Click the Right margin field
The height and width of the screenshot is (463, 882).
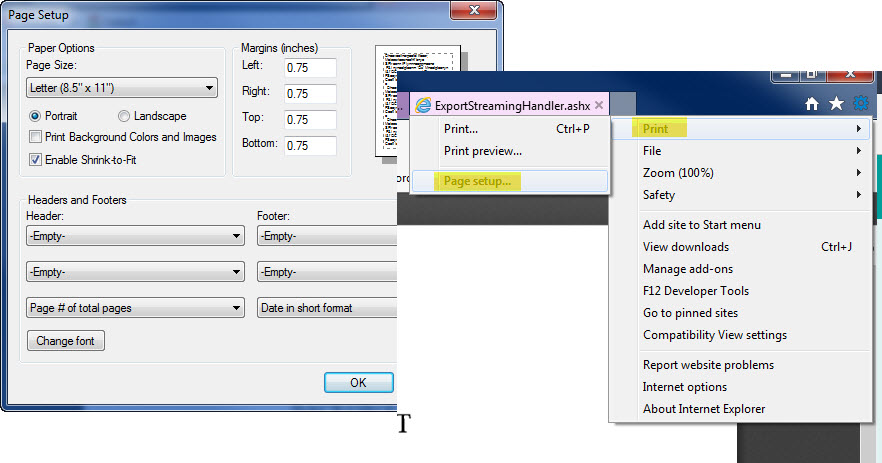click(310, 93)
